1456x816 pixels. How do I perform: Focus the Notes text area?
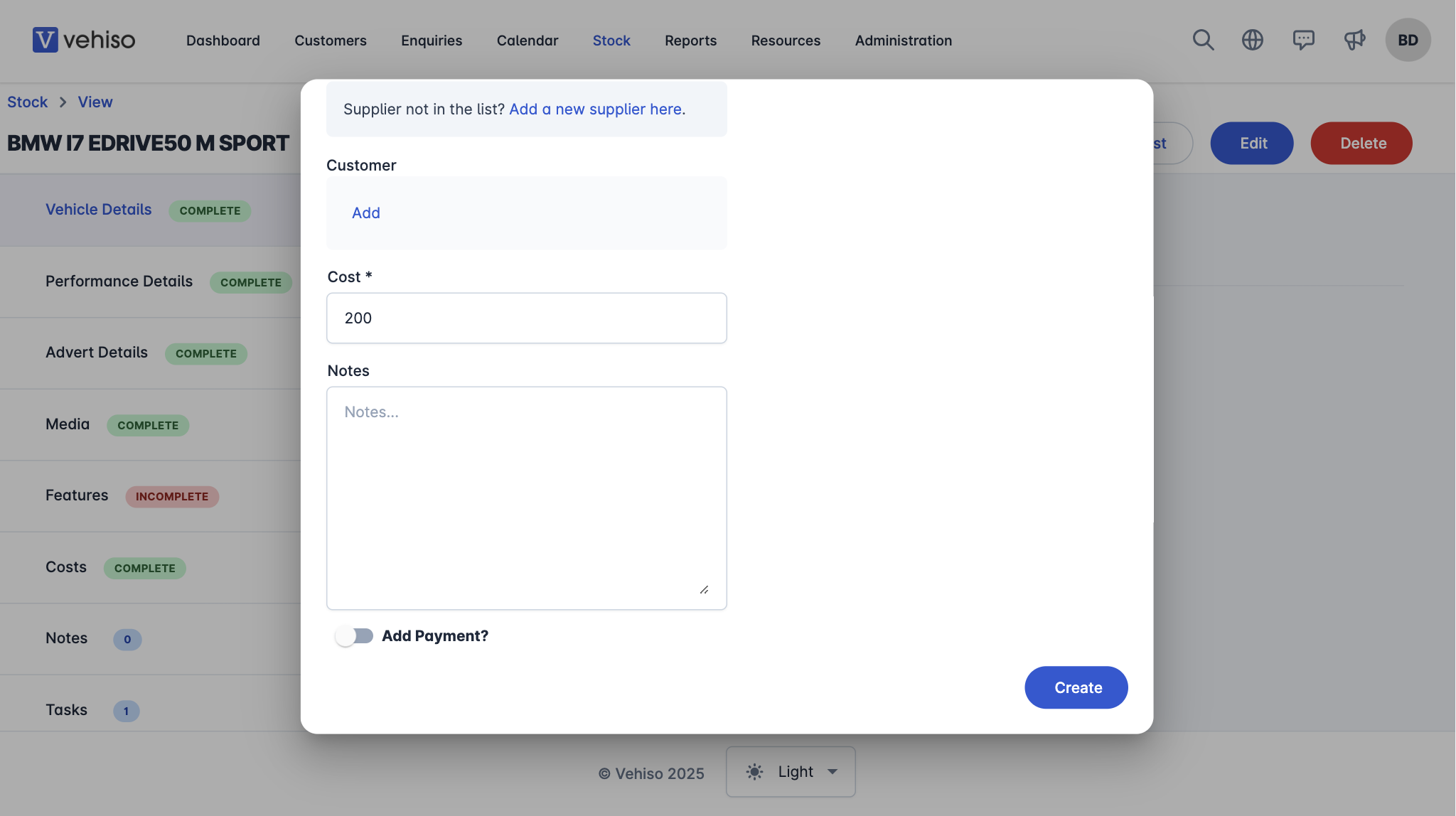coord(526,498)
